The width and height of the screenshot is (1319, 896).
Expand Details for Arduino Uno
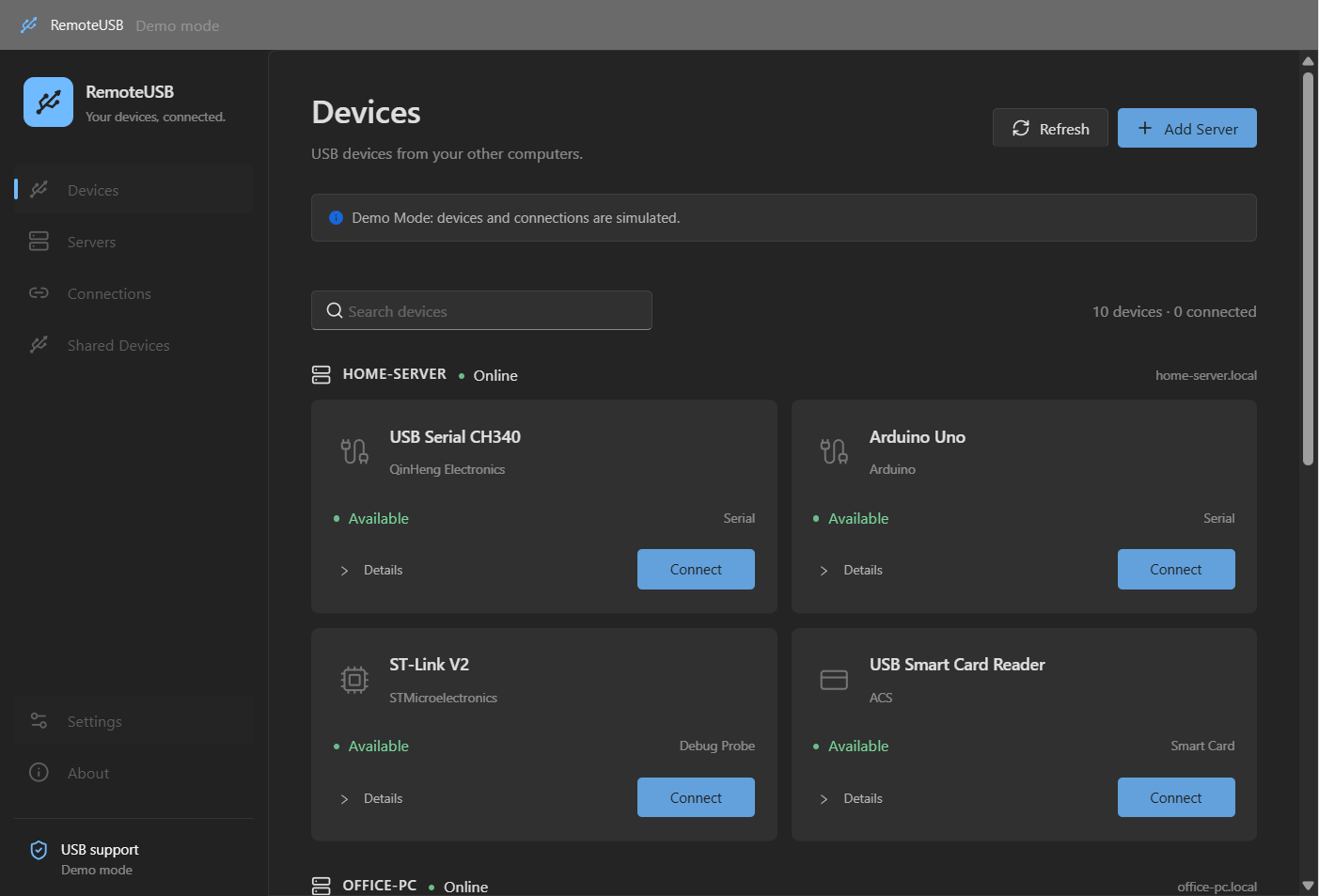[x=851, y=570]
